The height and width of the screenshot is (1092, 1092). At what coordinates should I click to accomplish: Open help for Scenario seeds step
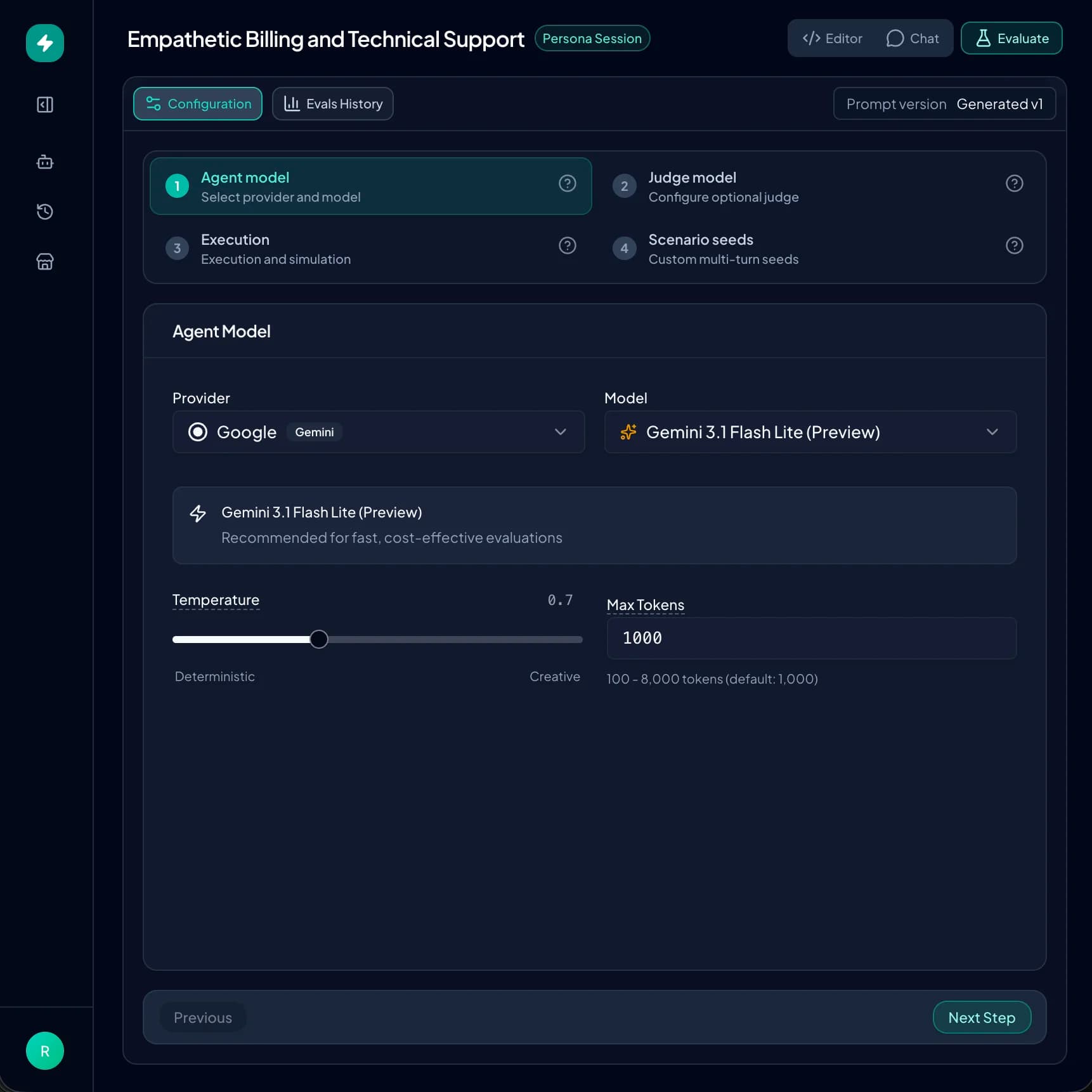point(1014,245)
